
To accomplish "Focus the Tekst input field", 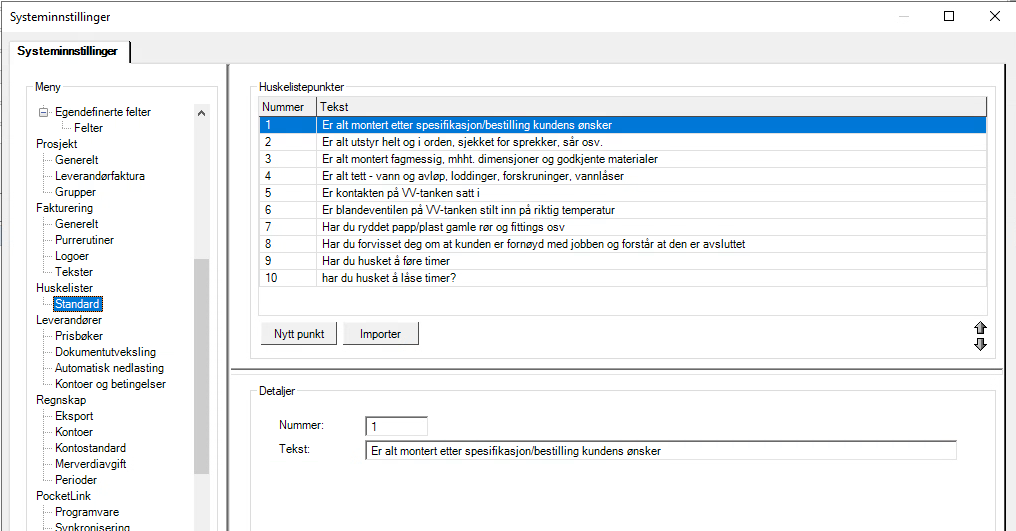I will (x=661, y=451).
